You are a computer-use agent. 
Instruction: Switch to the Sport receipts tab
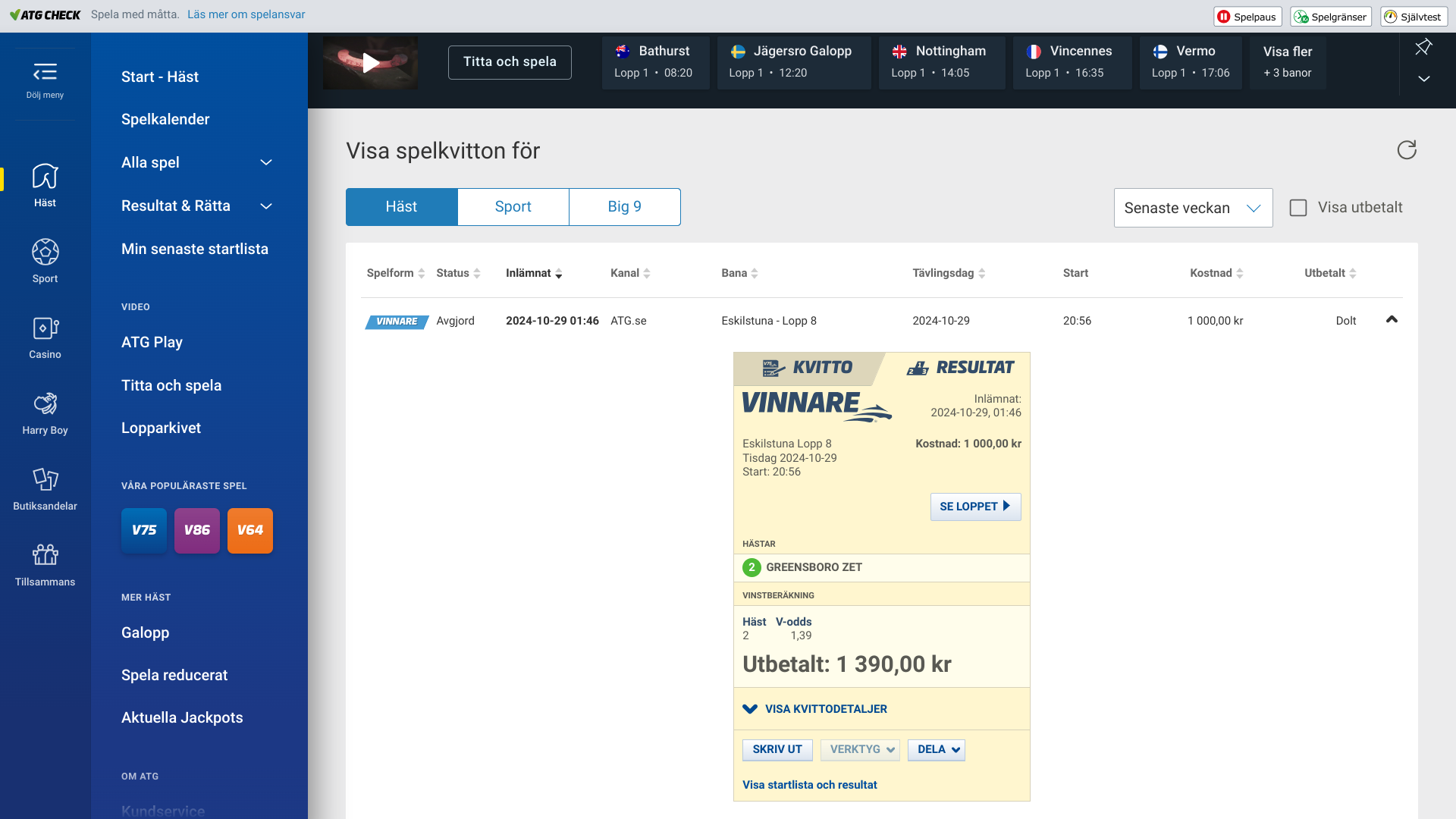(513, 207)
